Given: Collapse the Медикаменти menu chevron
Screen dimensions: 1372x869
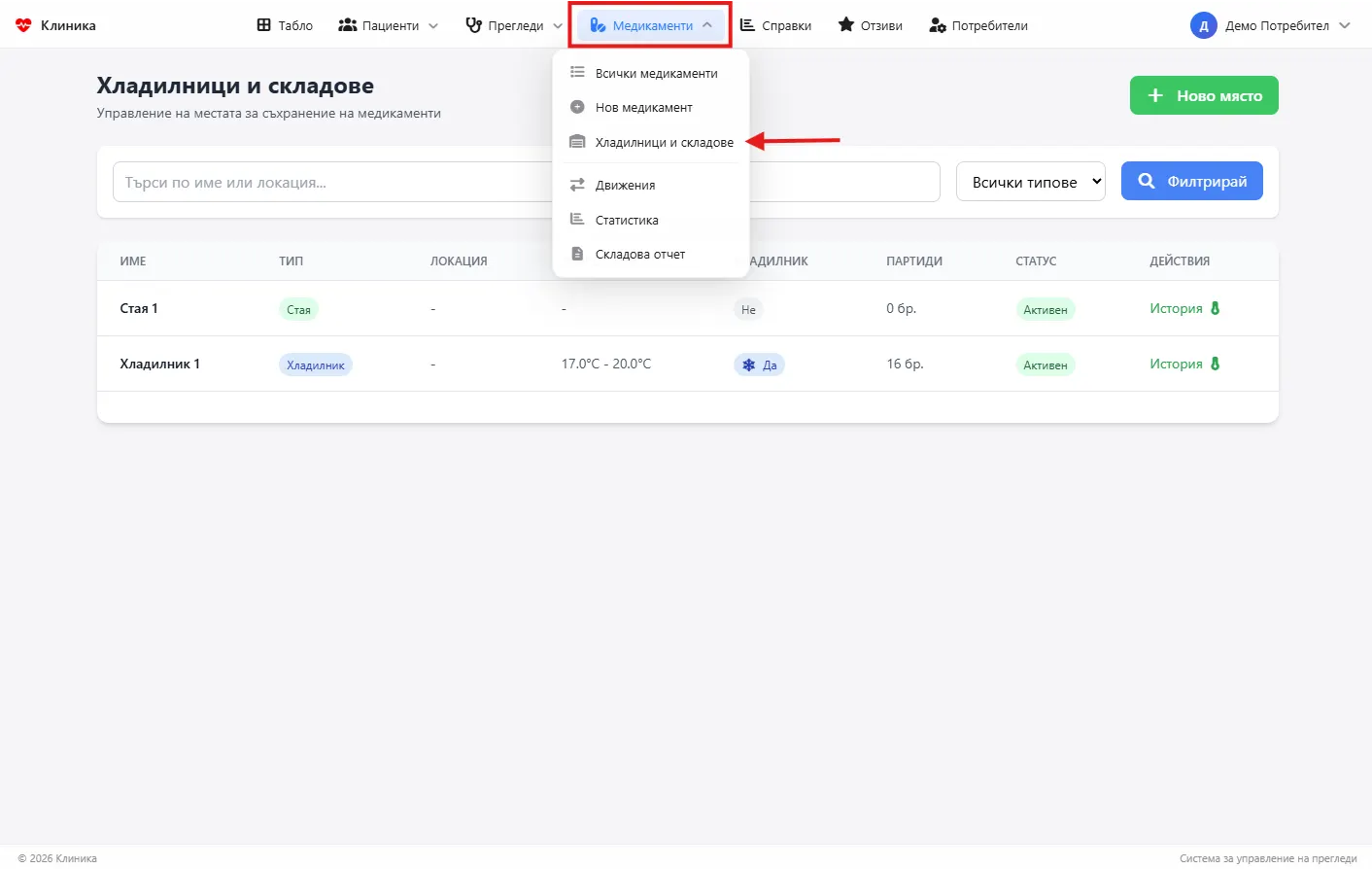Looking at the screenshot, I should pyautogui.click(x=707, y=26).
